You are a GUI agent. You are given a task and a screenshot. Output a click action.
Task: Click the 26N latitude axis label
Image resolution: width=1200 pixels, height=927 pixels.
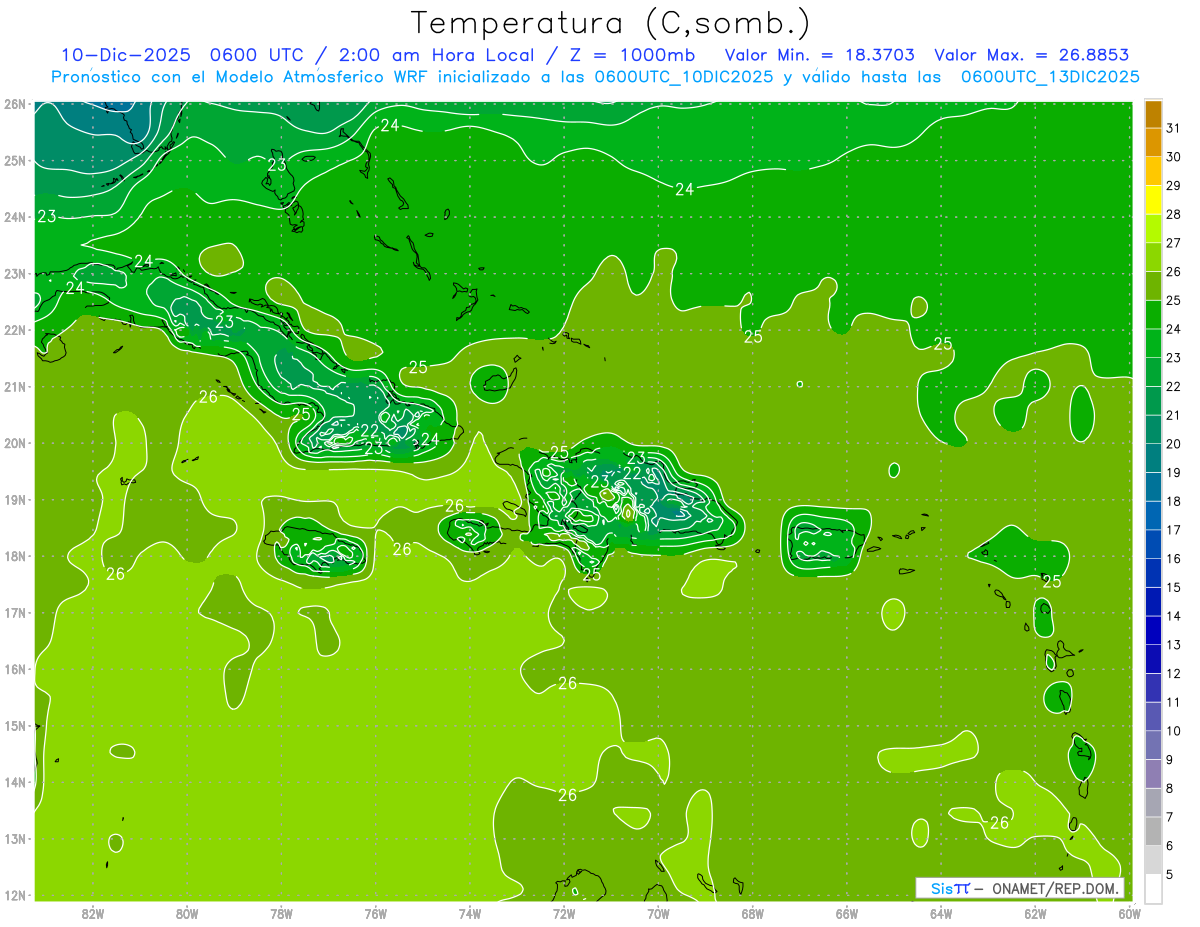[15, 104]
